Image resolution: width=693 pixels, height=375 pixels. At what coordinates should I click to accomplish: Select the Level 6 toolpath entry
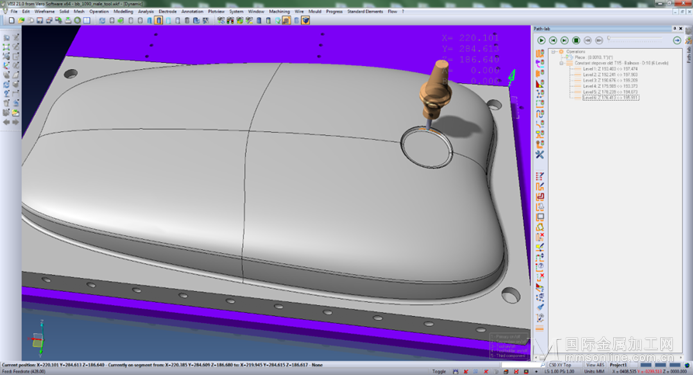(611, 98)
